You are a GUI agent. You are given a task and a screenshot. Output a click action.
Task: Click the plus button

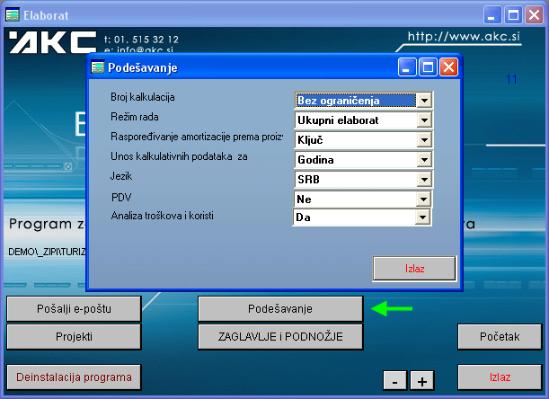pos(422,380)
